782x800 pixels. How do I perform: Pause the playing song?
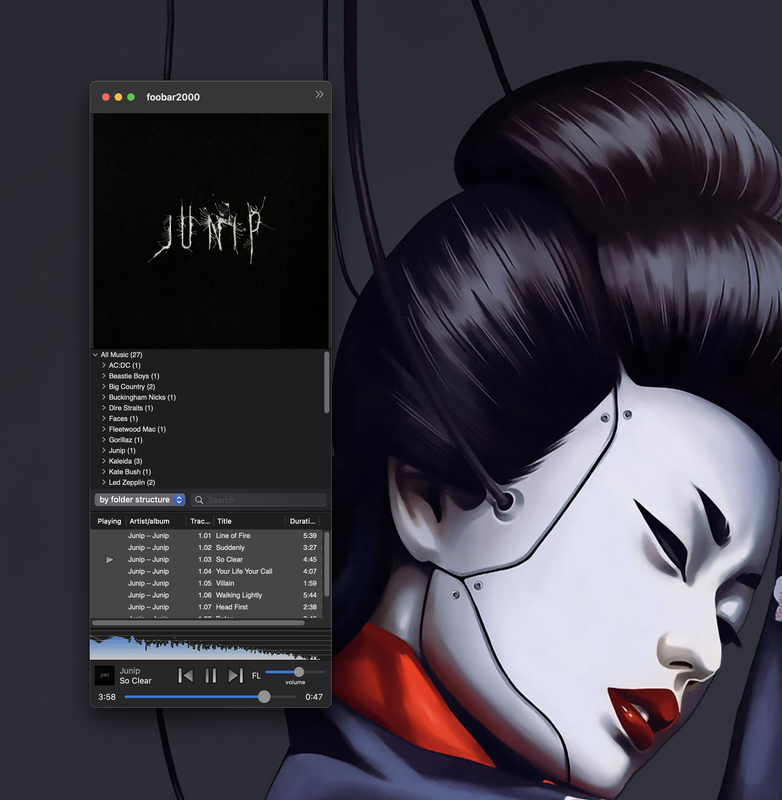coord(210,676)
